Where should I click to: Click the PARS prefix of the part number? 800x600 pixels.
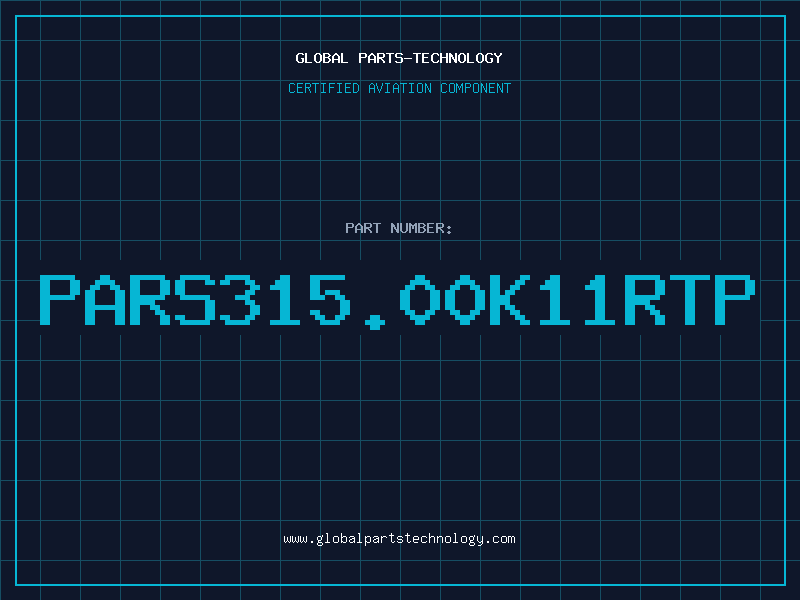point(128,300)
